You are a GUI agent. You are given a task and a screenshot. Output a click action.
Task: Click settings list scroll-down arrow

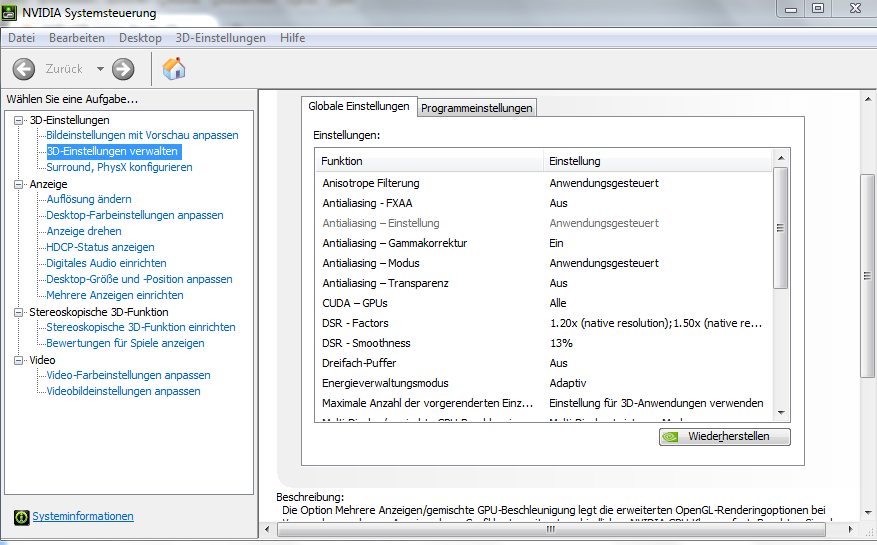781,413
